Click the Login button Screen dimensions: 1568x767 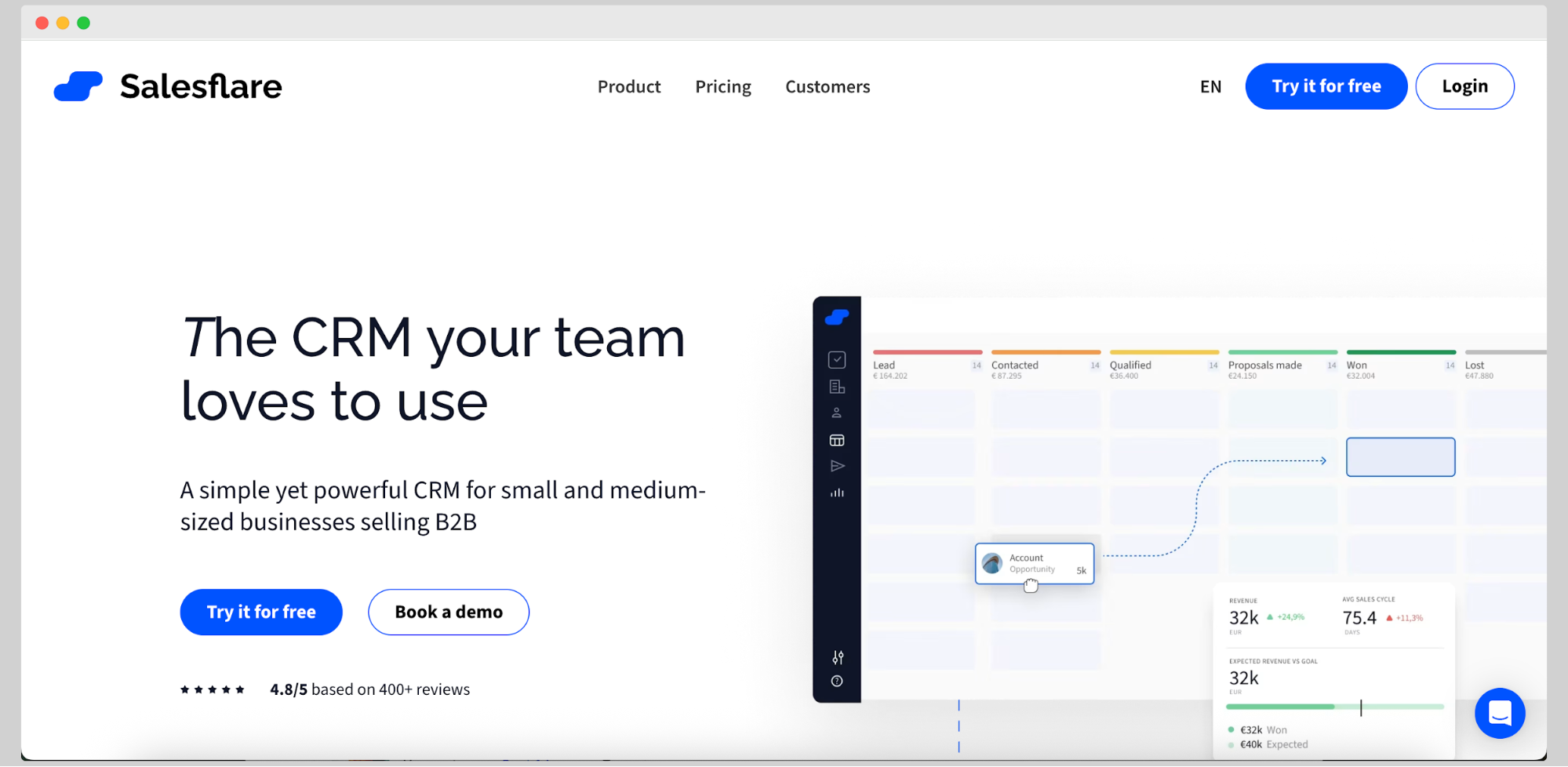tap(1464, 86)
